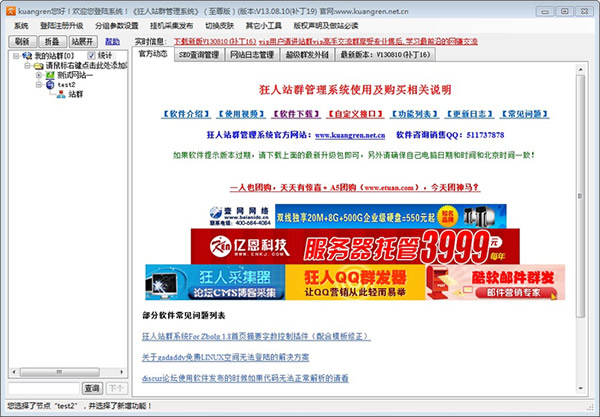Switch to the SEO查询管理 tab
Image resolution: width=600 pixels, height=417 pixels.
199,55
